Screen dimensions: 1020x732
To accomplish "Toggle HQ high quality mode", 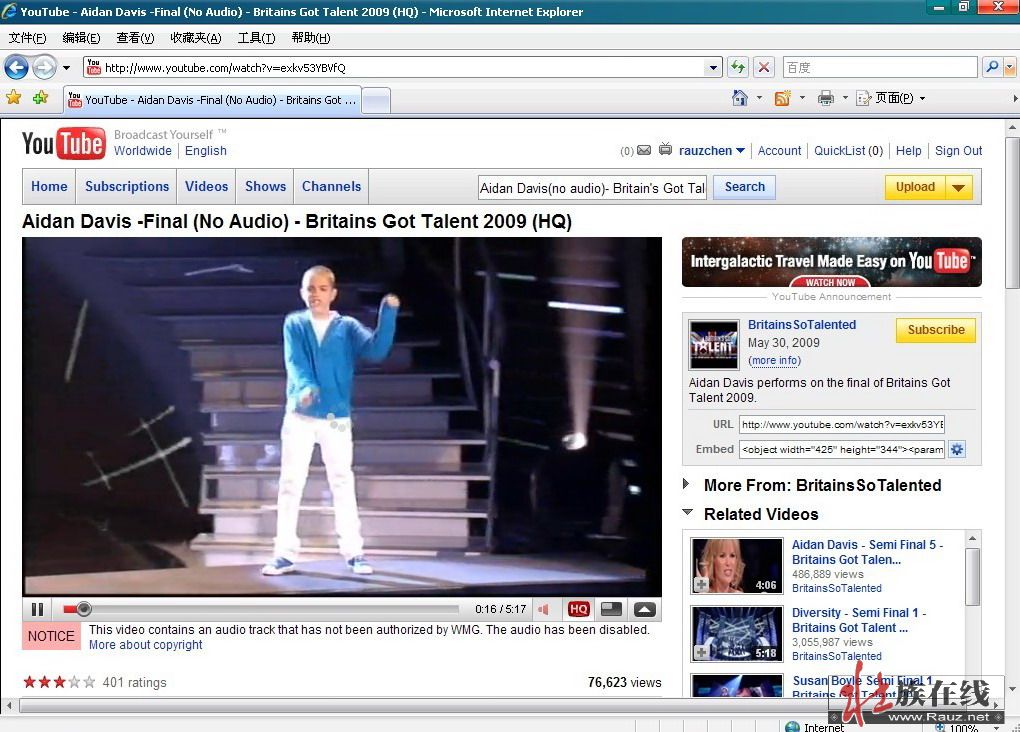I will pyautogui.click(x=578, y=609).
